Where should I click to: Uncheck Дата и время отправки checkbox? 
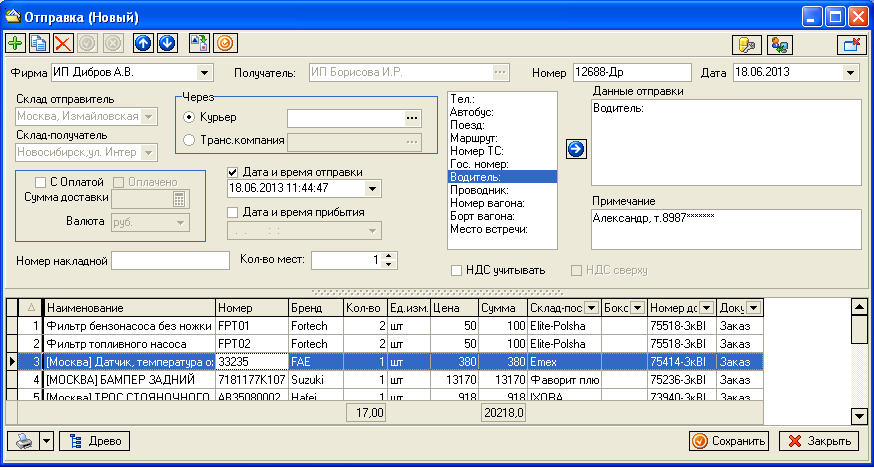(x=232, y=172)
